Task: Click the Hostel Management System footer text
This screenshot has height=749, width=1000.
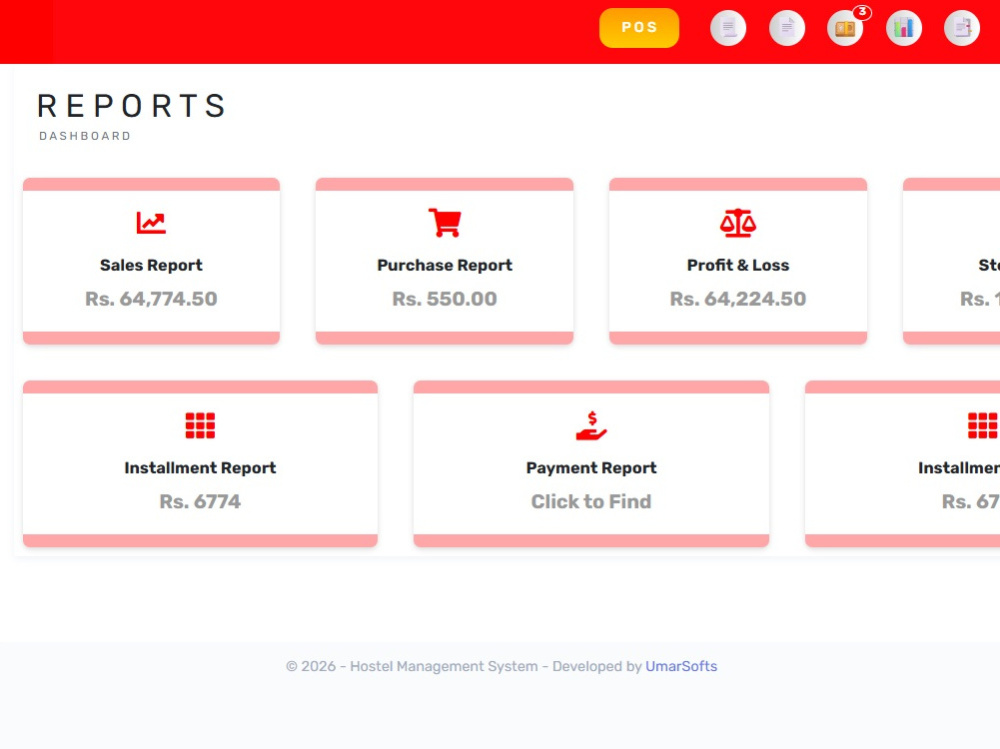Action: (x=444, y=666)
